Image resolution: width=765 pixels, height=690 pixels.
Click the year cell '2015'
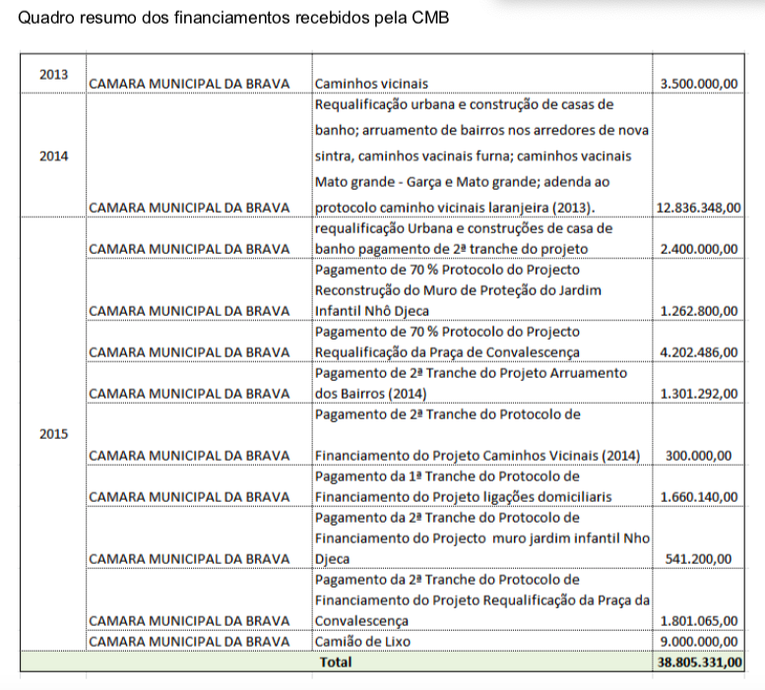pos(54,434)
